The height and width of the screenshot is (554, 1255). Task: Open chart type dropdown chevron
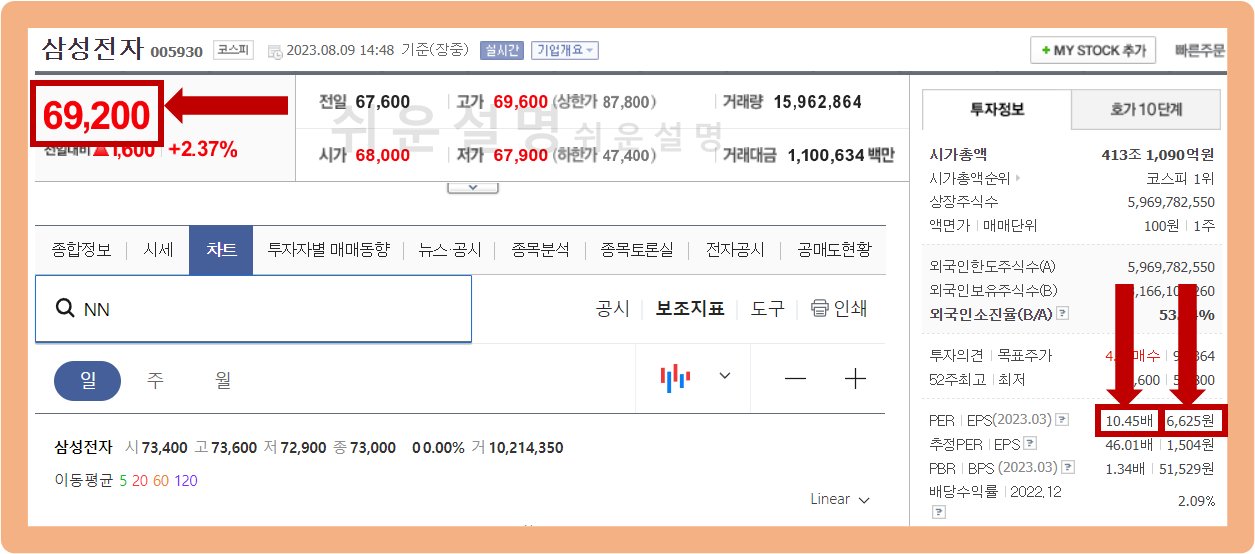725,376
